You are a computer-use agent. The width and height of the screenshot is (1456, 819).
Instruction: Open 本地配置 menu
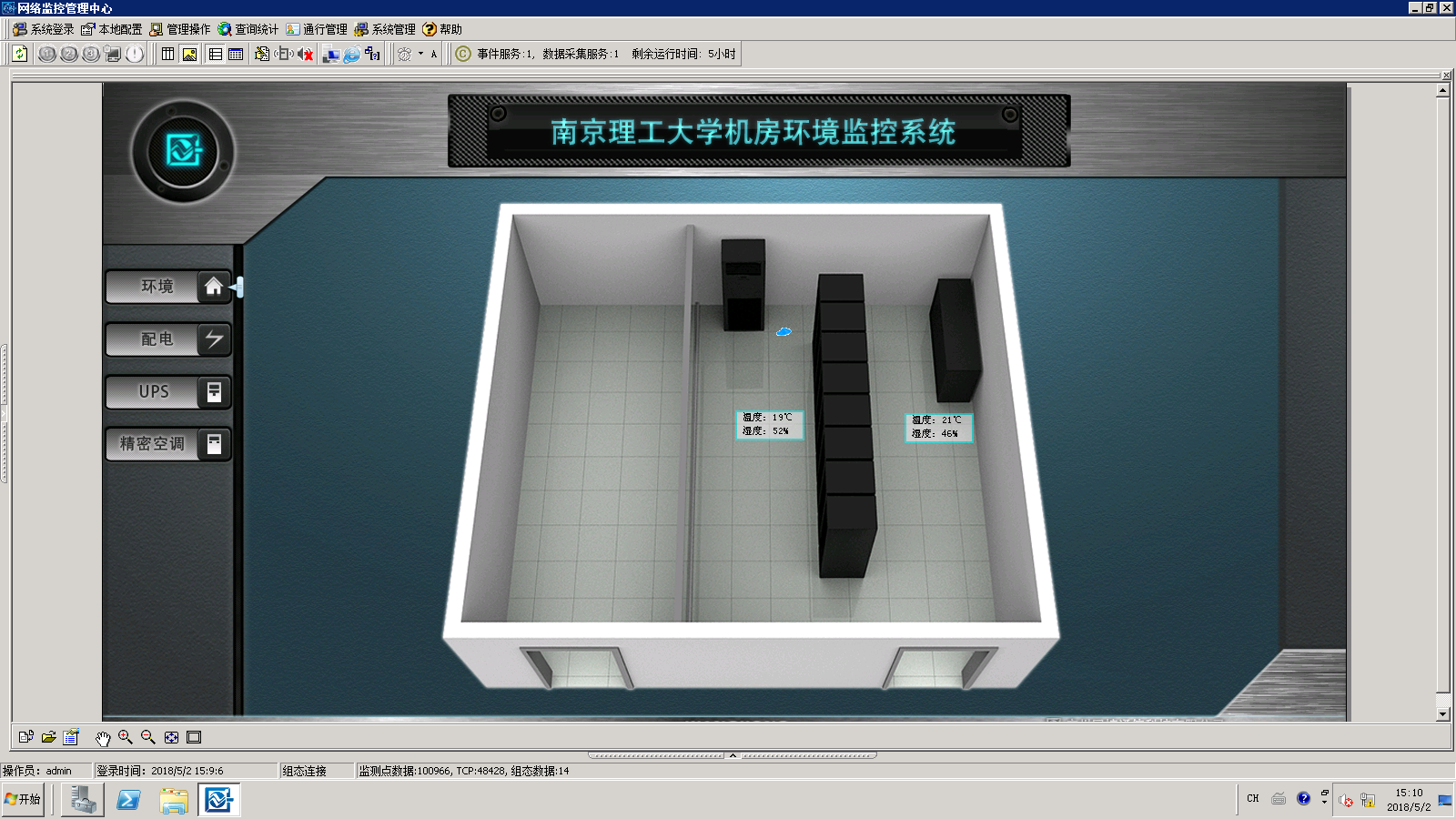point(112,29)
